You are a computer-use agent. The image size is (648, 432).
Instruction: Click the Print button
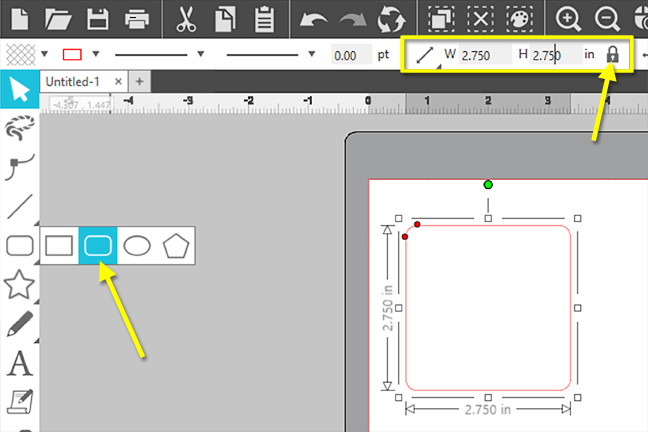(x=137, y=18)
